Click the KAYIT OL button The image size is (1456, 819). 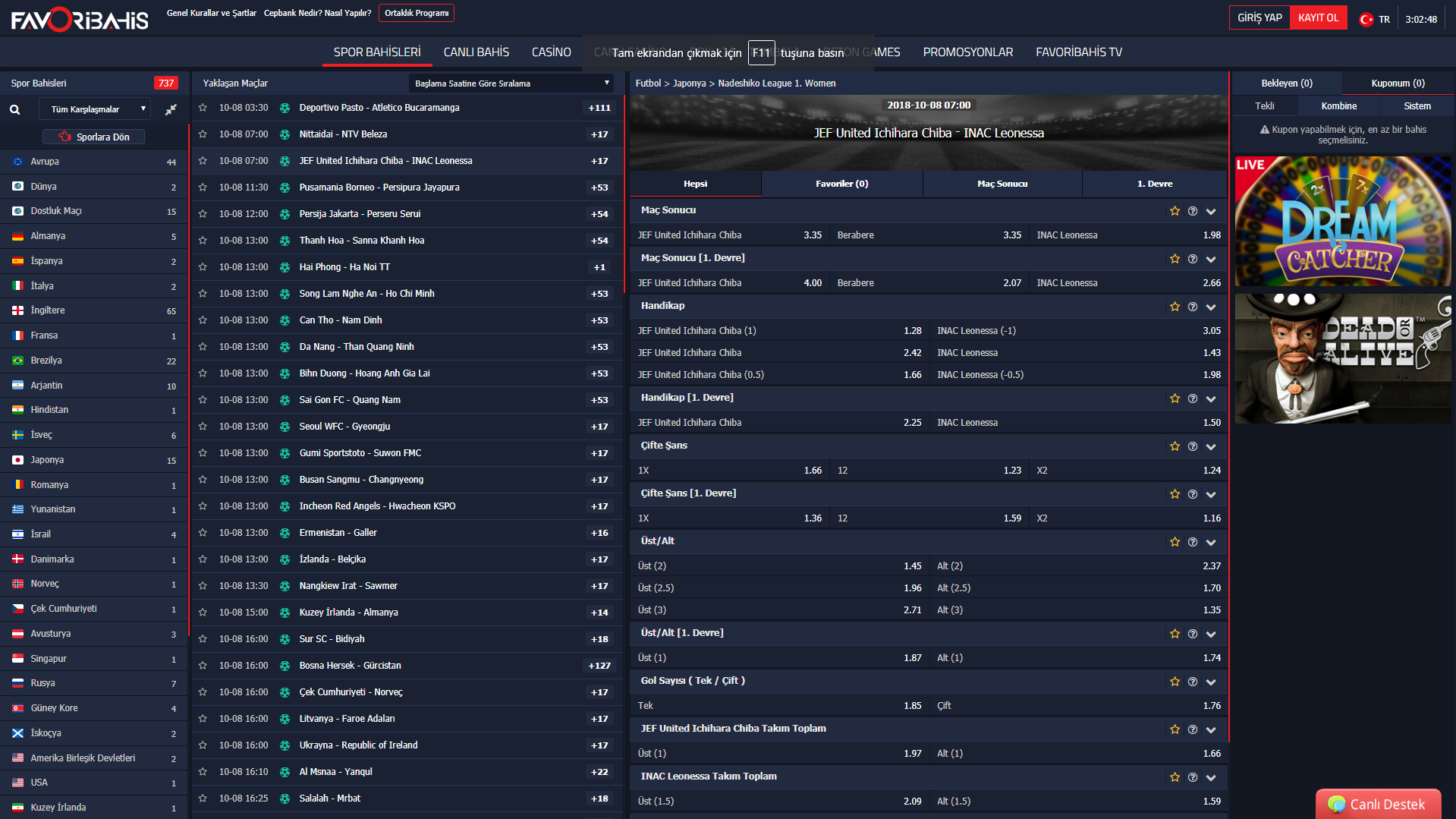click(1318, 18)
